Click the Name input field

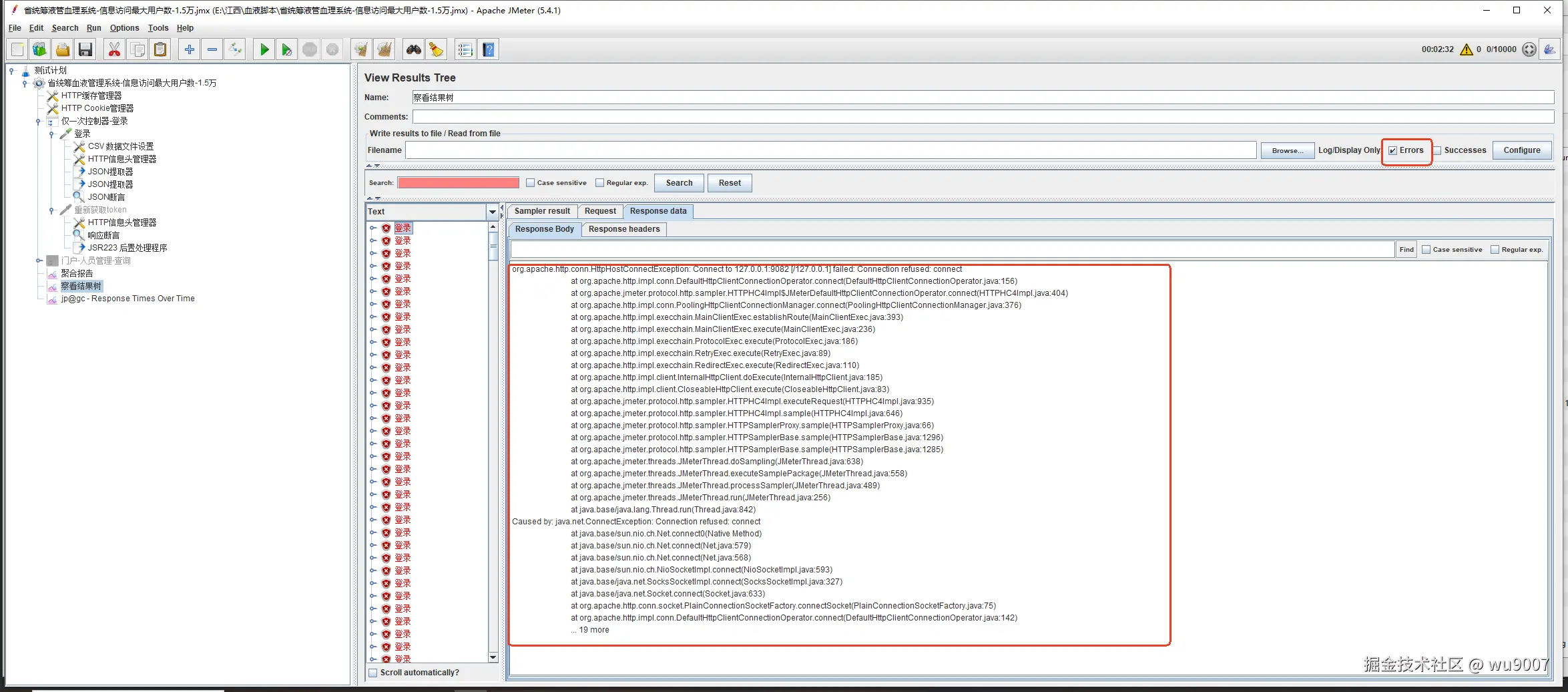pos(983,98)
